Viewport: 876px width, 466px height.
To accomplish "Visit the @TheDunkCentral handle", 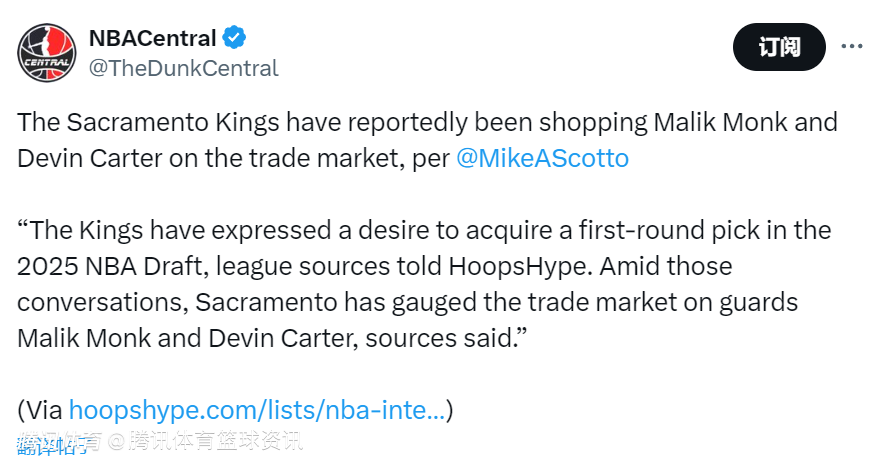I will 183,68.
